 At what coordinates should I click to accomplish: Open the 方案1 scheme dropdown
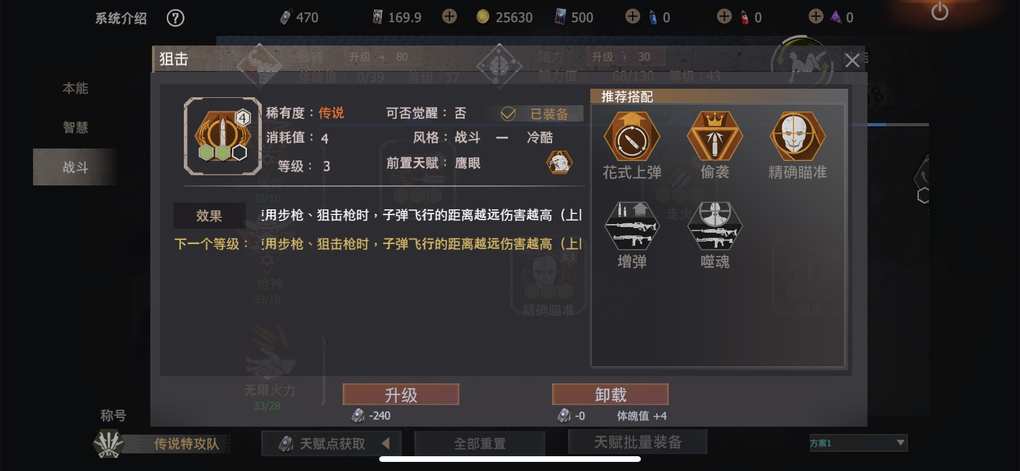[858, 443]
